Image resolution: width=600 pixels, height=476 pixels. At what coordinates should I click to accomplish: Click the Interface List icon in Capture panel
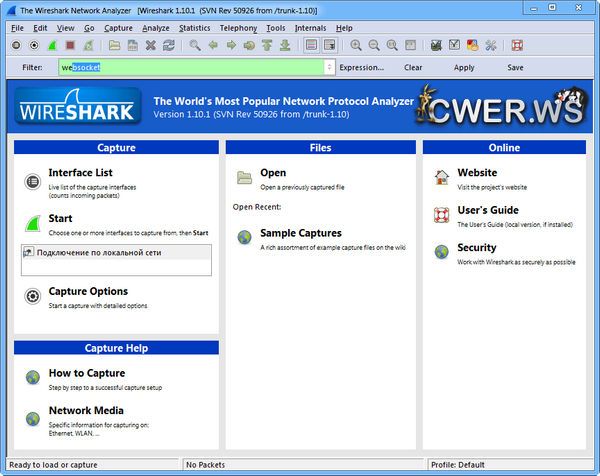[31, 180]
